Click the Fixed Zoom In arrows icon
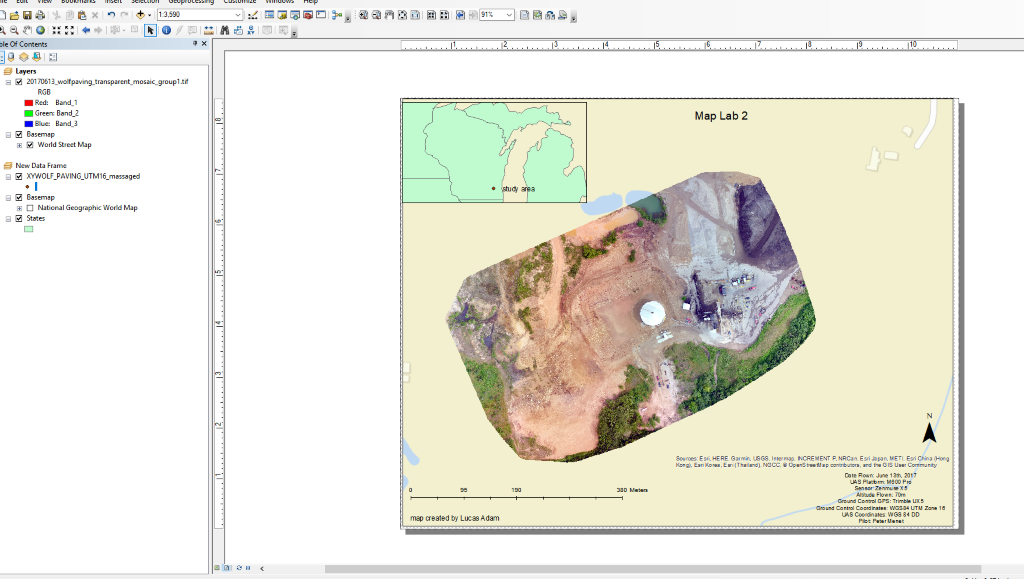The height and width of the screenshot is (579, 1024). 57,31
